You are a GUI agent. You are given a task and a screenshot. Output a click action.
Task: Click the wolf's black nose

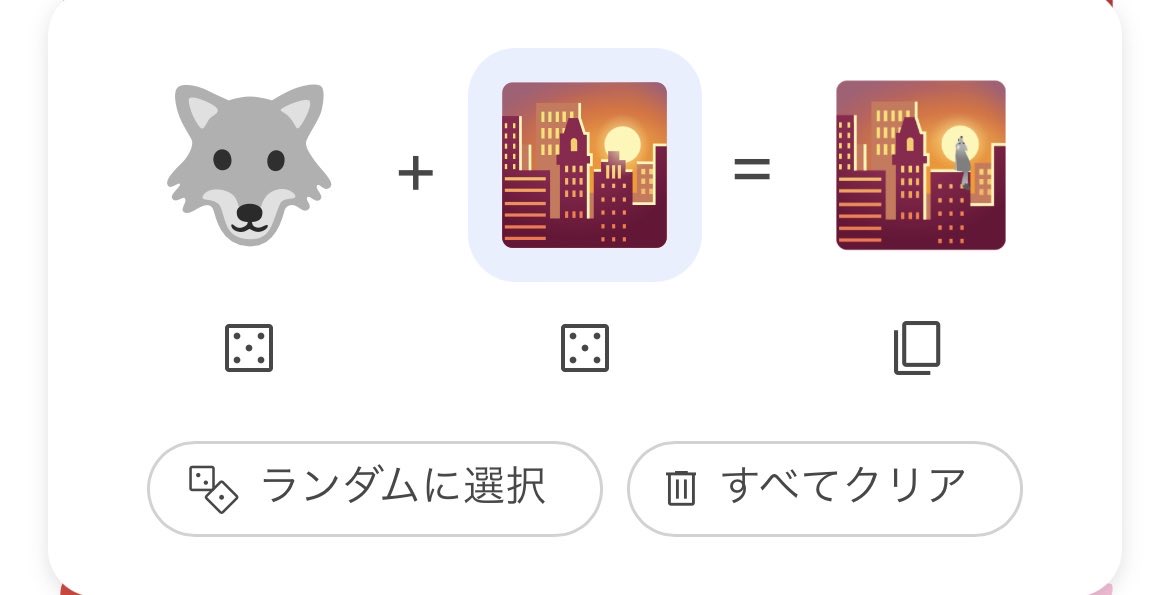(249, 214)
